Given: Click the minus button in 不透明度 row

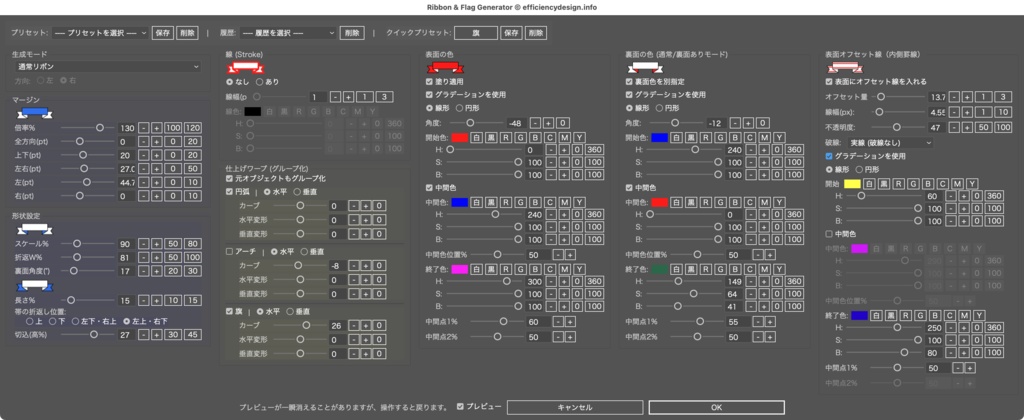Looking at the screenshot, I should click(955, 127).
